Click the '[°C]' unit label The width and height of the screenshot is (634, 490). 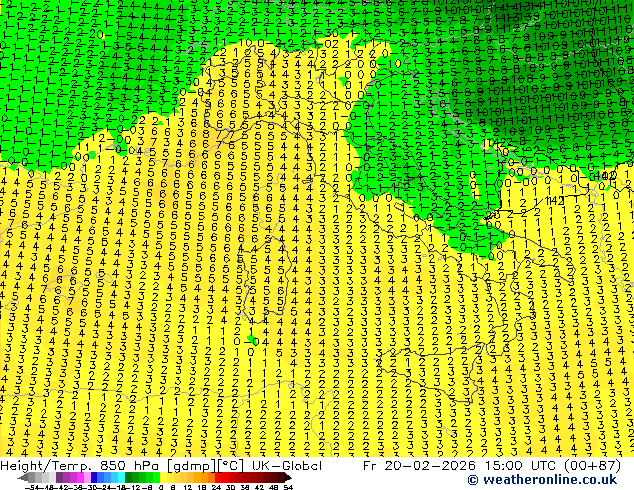[231, 466]
